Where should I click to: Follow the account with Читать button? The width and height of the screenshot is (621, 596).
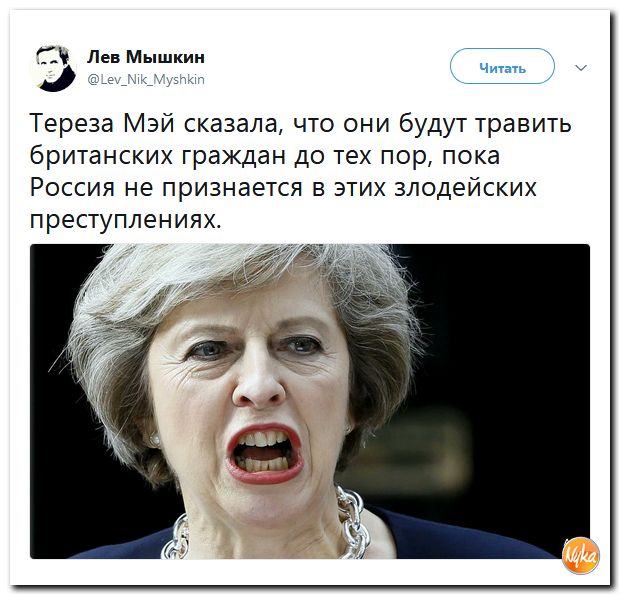502,67
